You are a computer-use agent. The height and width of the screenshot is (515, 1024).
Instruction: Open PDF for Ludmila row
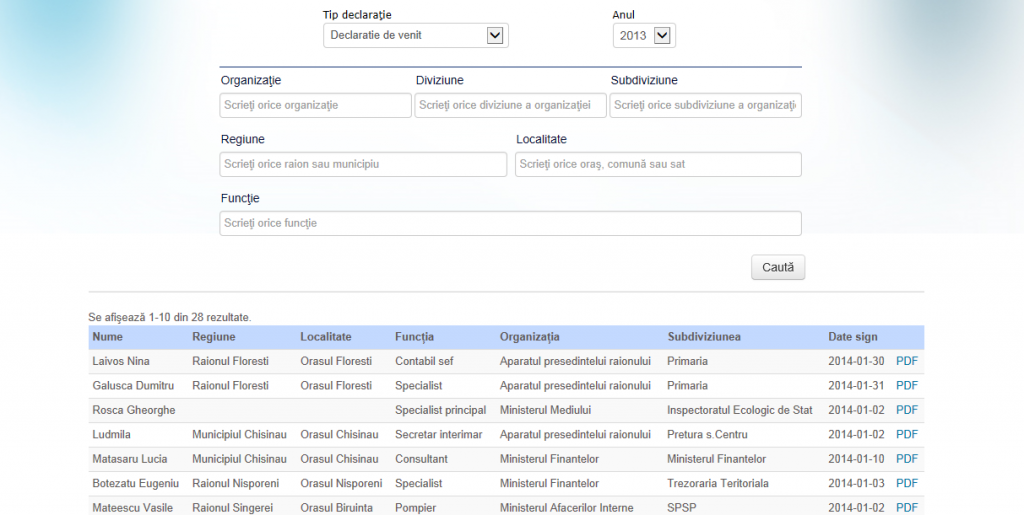point(907,435)
